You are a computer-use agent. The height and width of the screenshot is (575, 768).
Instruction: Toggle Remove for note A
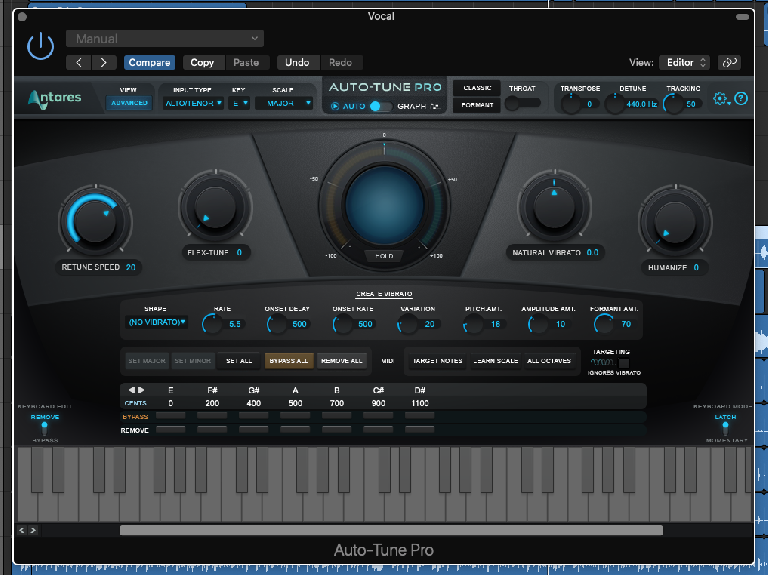point(295,430)
